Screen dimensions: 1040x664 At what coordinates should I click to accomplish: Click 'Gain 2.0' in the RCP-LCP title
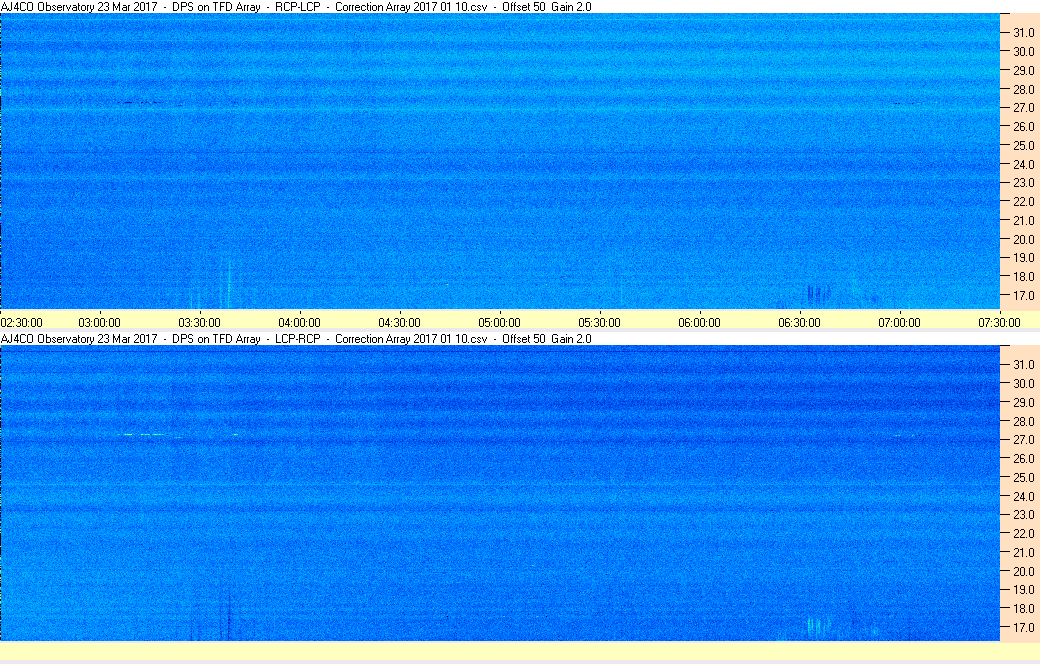571,7
